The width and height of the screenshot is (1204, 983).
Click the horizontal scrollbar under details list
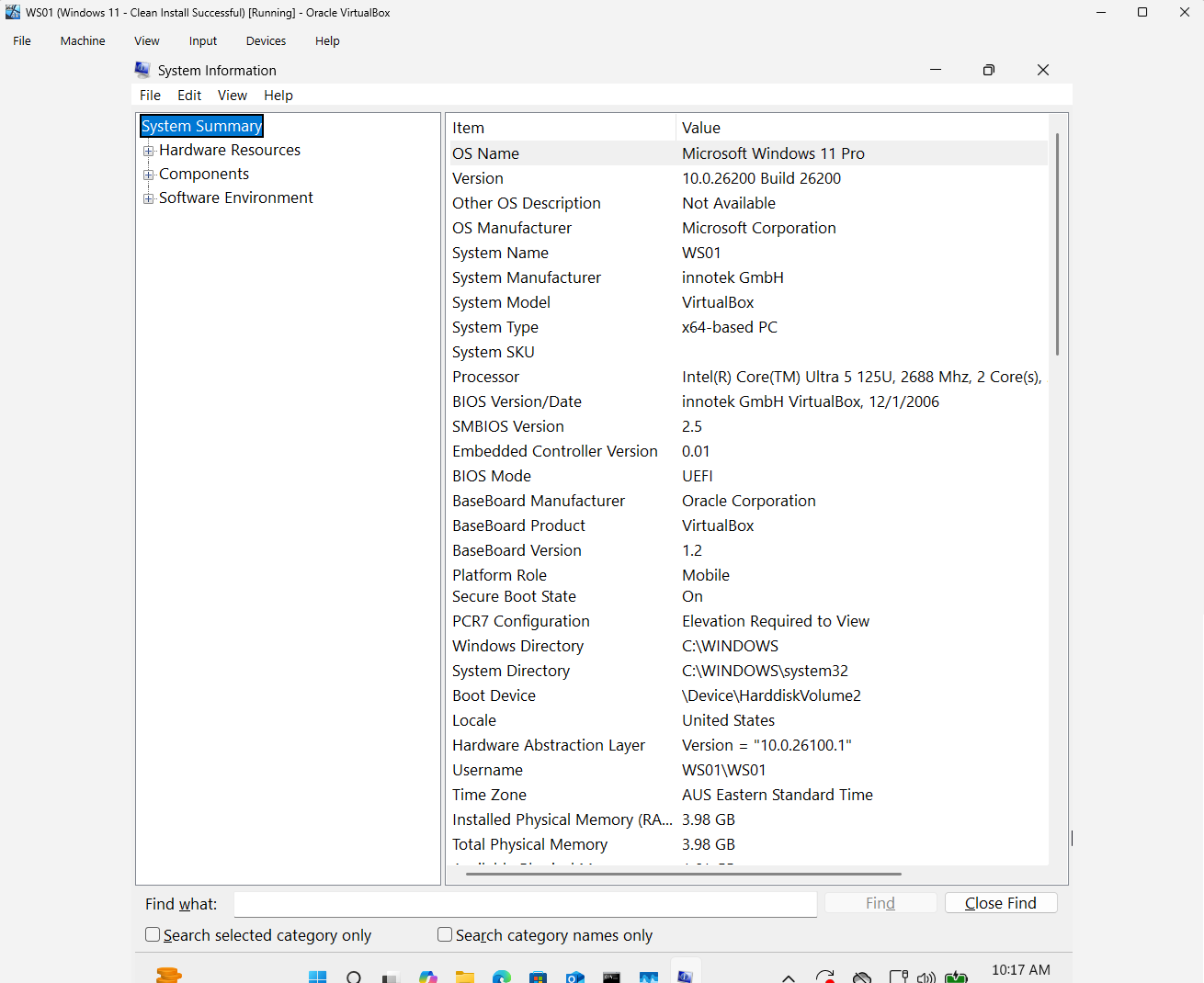click(683, 874)
